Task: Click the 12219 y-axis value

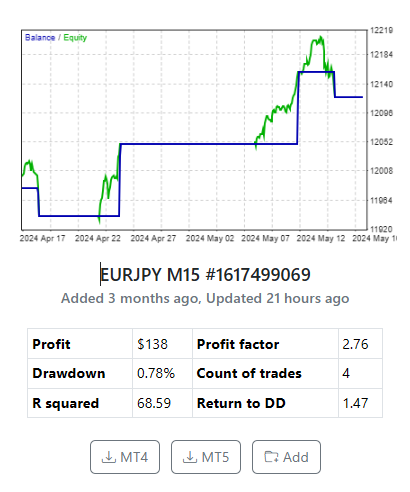Action: pos(382,30)
